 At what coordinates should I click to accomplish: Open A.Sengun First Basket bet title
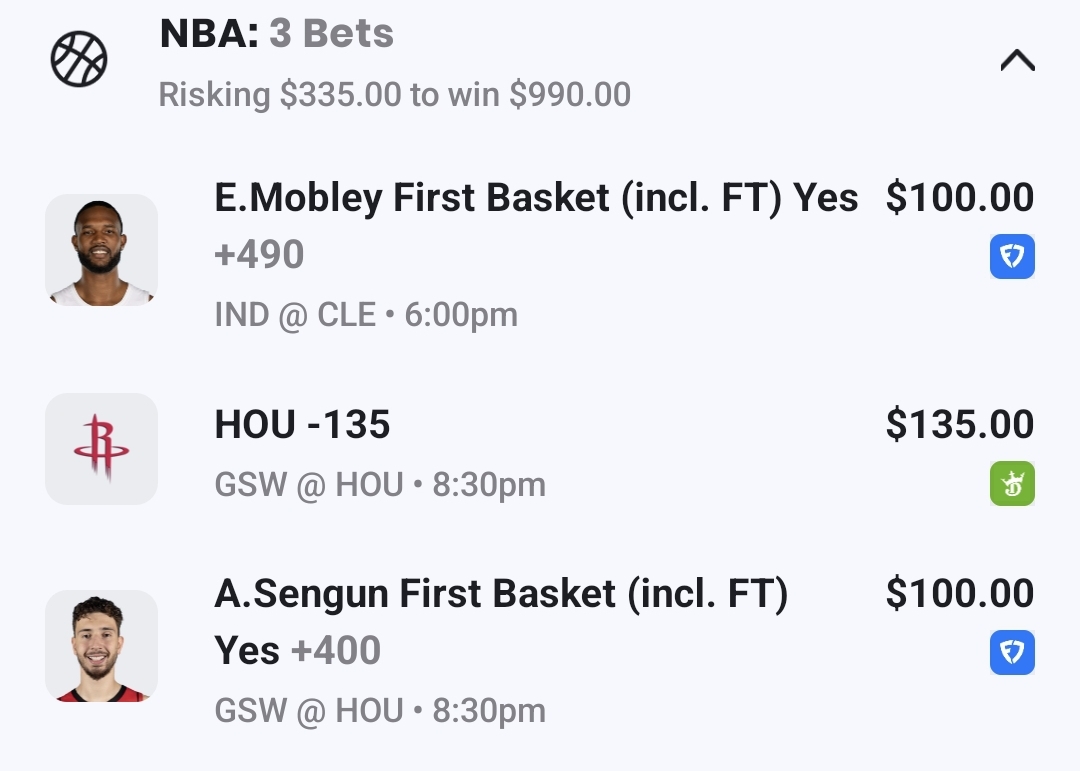(x=501, y=594)
